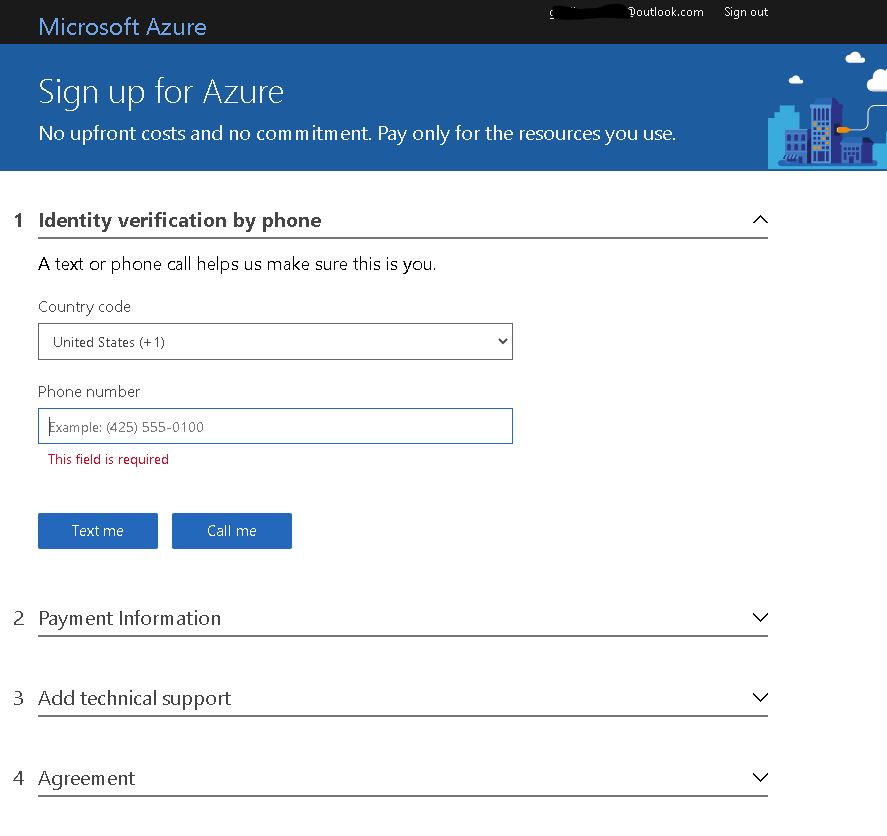Click the Identity verification by phone title
Image resolution: width=887 pixels, height=836 pixels.
[180, 220]
